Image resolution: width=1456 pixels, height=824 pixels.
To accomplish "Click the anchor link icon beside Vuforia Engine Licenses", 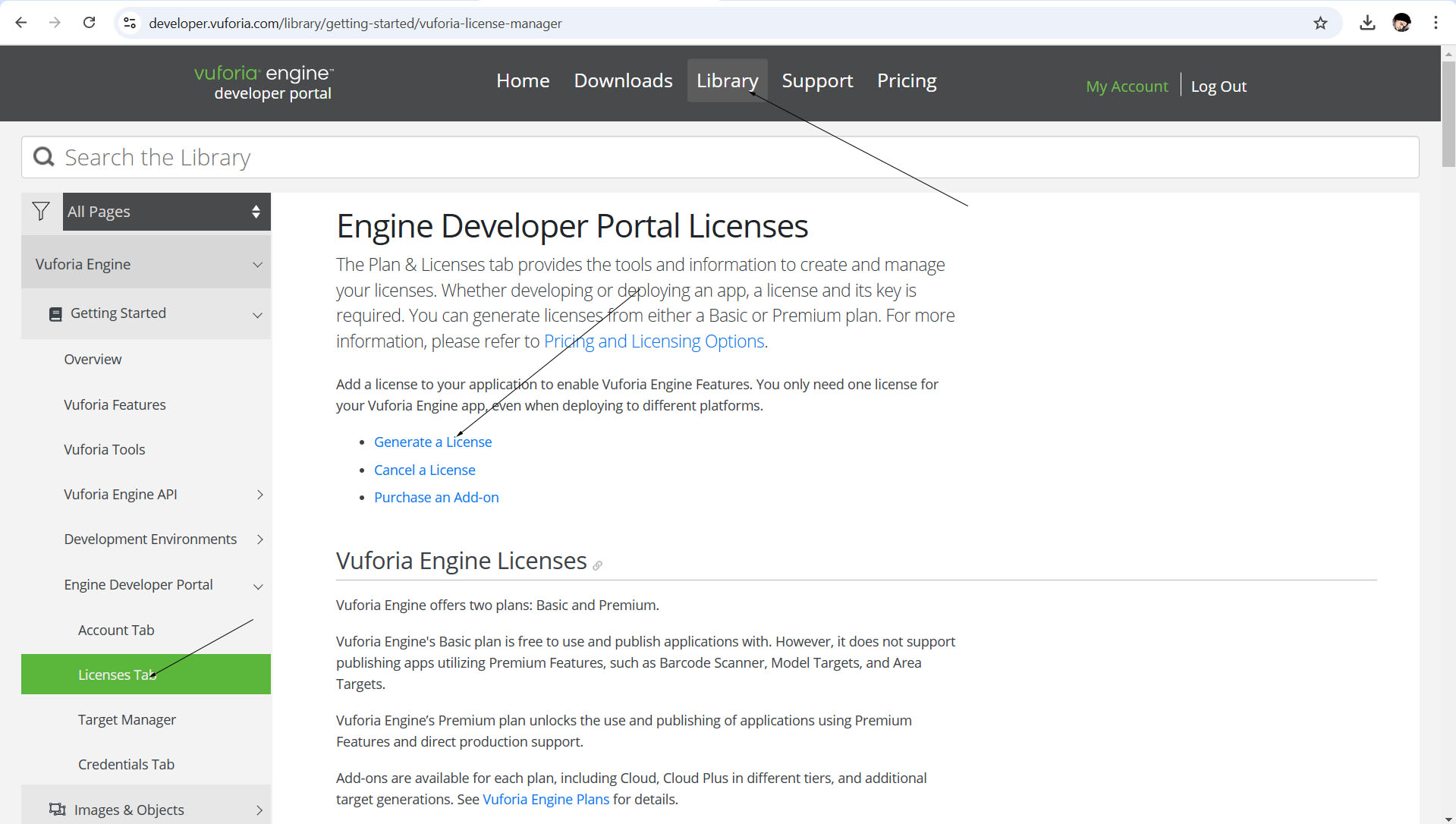I will pos(598,565).
